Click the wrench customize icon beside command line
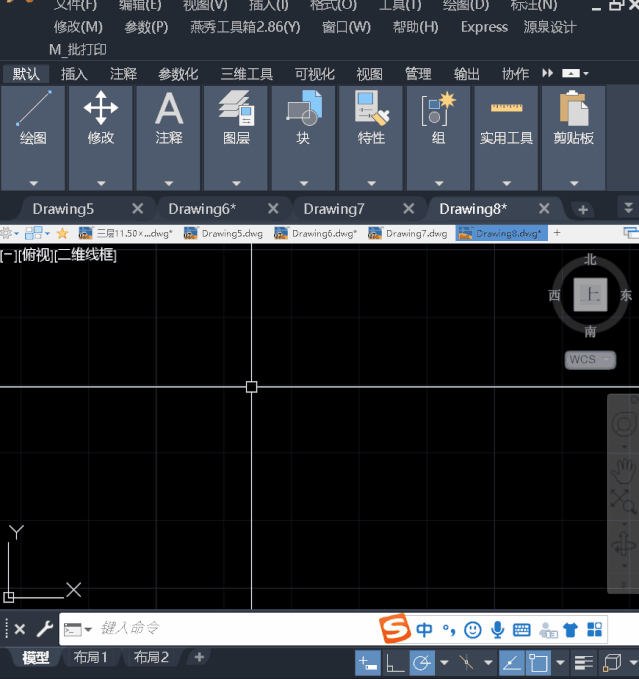The height and width of the screenshot is (679, 639). pos(44,629)
